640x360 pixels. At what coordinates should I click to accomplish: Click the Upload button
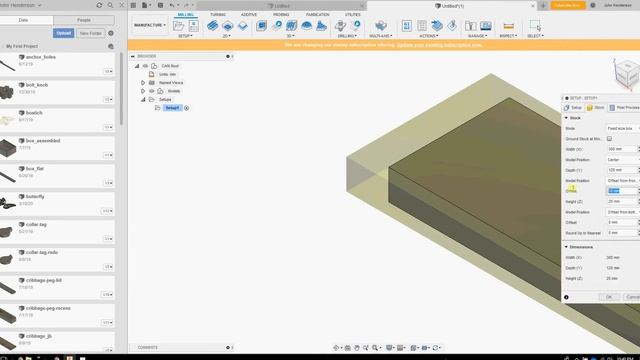[x=64, y=33]
